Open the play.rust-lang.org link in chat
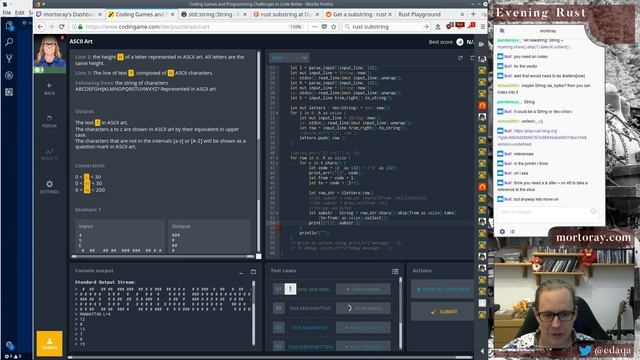 pos(542,138)
